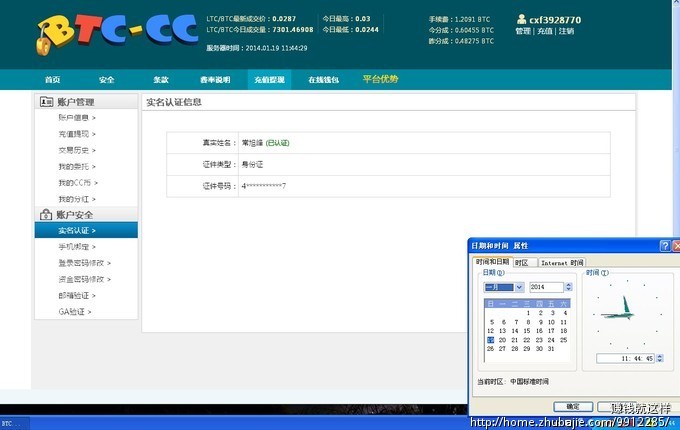
Task: Open 我的委托 in the sidebar
Action: click(77, 166)
